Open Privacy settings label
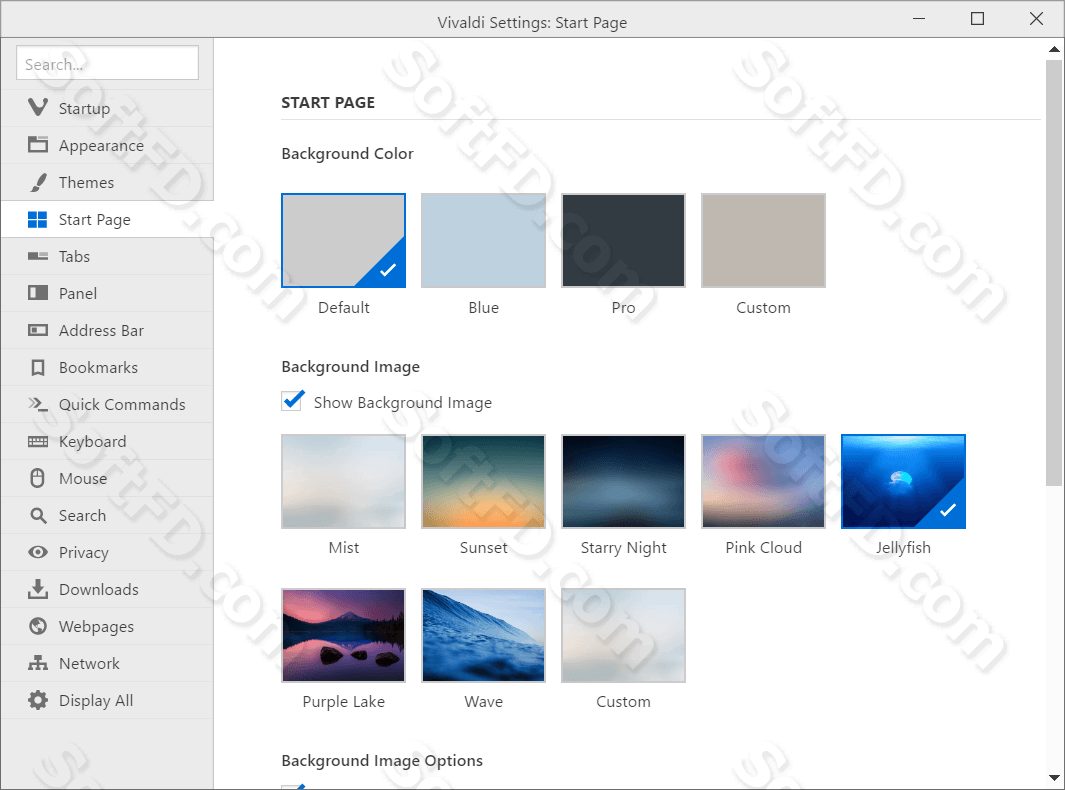The image size is (1065, 790). click(84, 553)
